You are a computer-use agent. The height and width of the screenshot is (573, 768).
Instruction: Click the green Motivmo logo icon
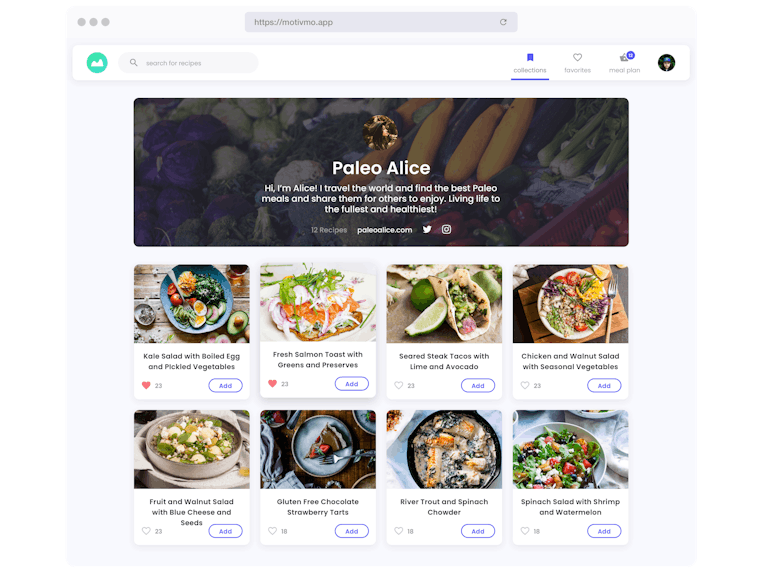pos(97,63)
